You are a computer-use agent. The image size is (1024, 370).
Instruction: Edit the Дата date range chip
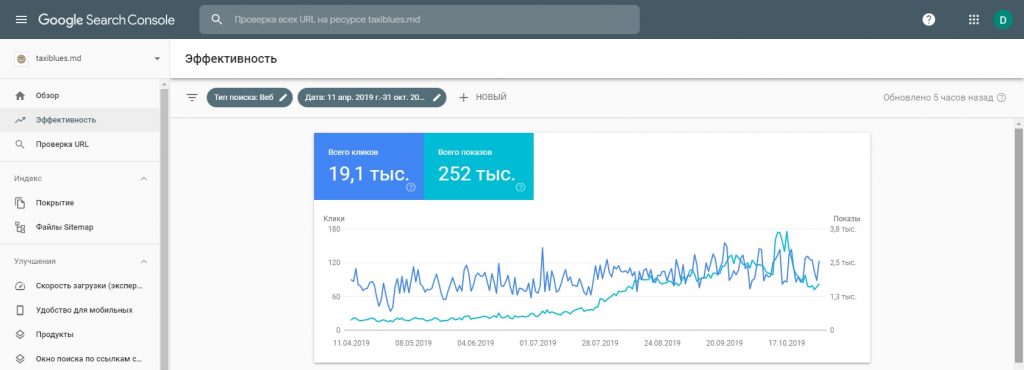[x=372, y=97]
